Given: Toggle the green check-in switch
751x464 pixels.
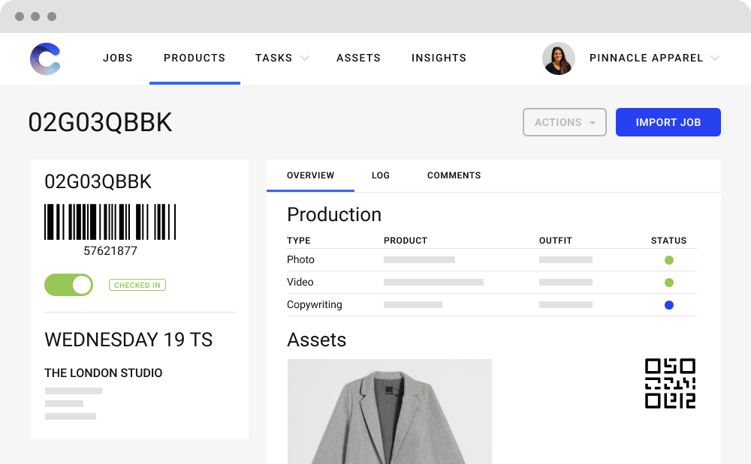Looking at the screenshot, I should click(69, 285).
